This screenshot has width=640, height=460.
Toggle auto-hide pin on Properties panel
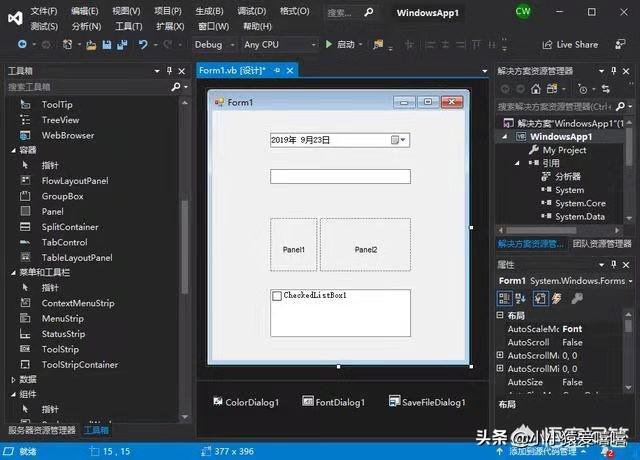[613, 264]
